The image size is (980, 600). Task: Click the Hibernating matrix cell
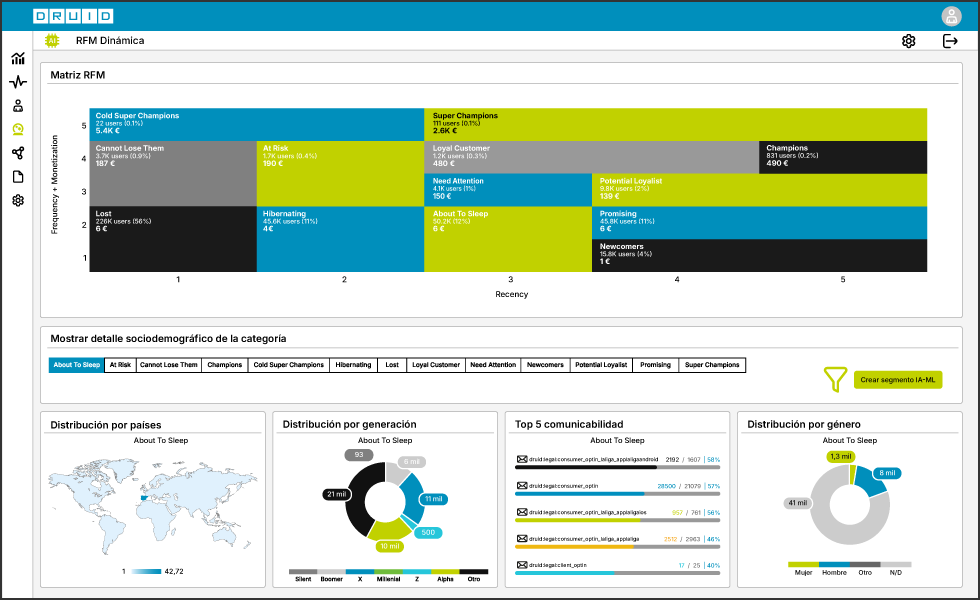341,239
